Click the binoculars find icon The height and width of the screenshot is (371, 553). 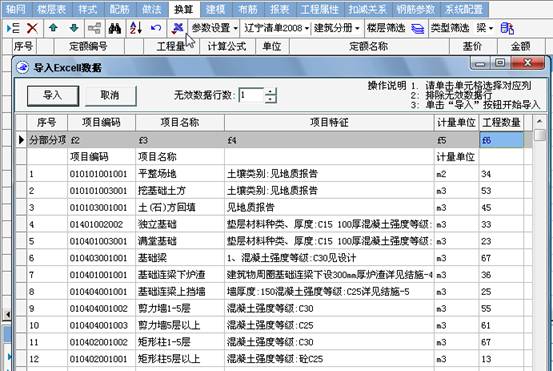click(x=115, y=28)
